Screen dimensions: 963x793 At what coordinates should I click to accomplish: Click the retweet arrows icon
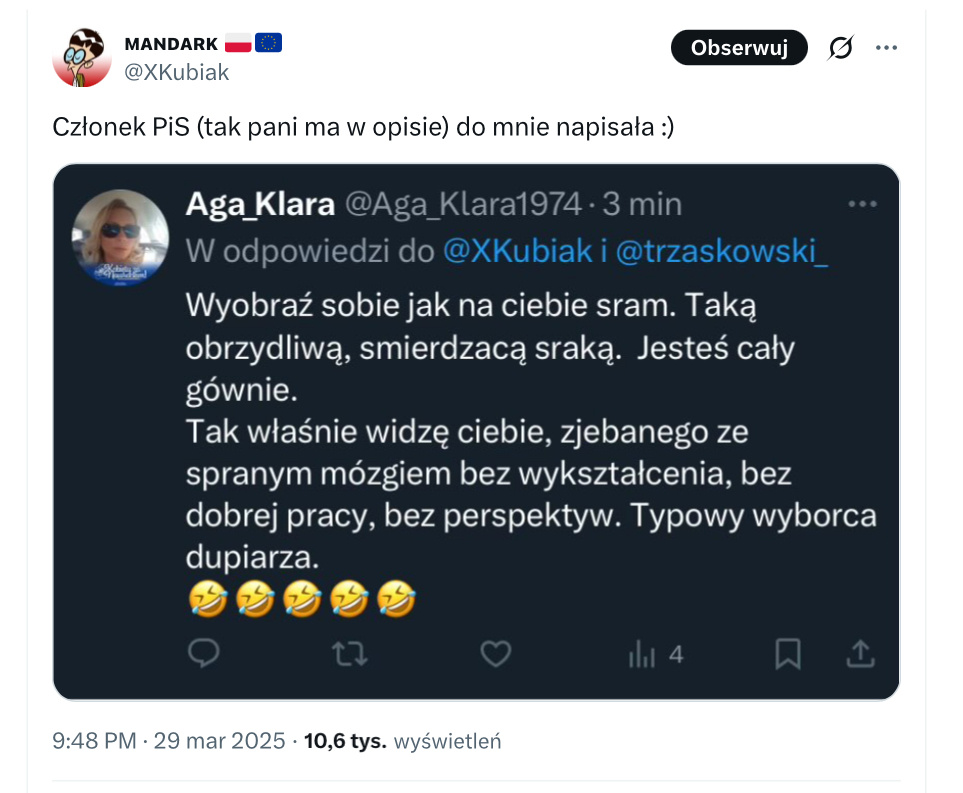tap(349, 654)
